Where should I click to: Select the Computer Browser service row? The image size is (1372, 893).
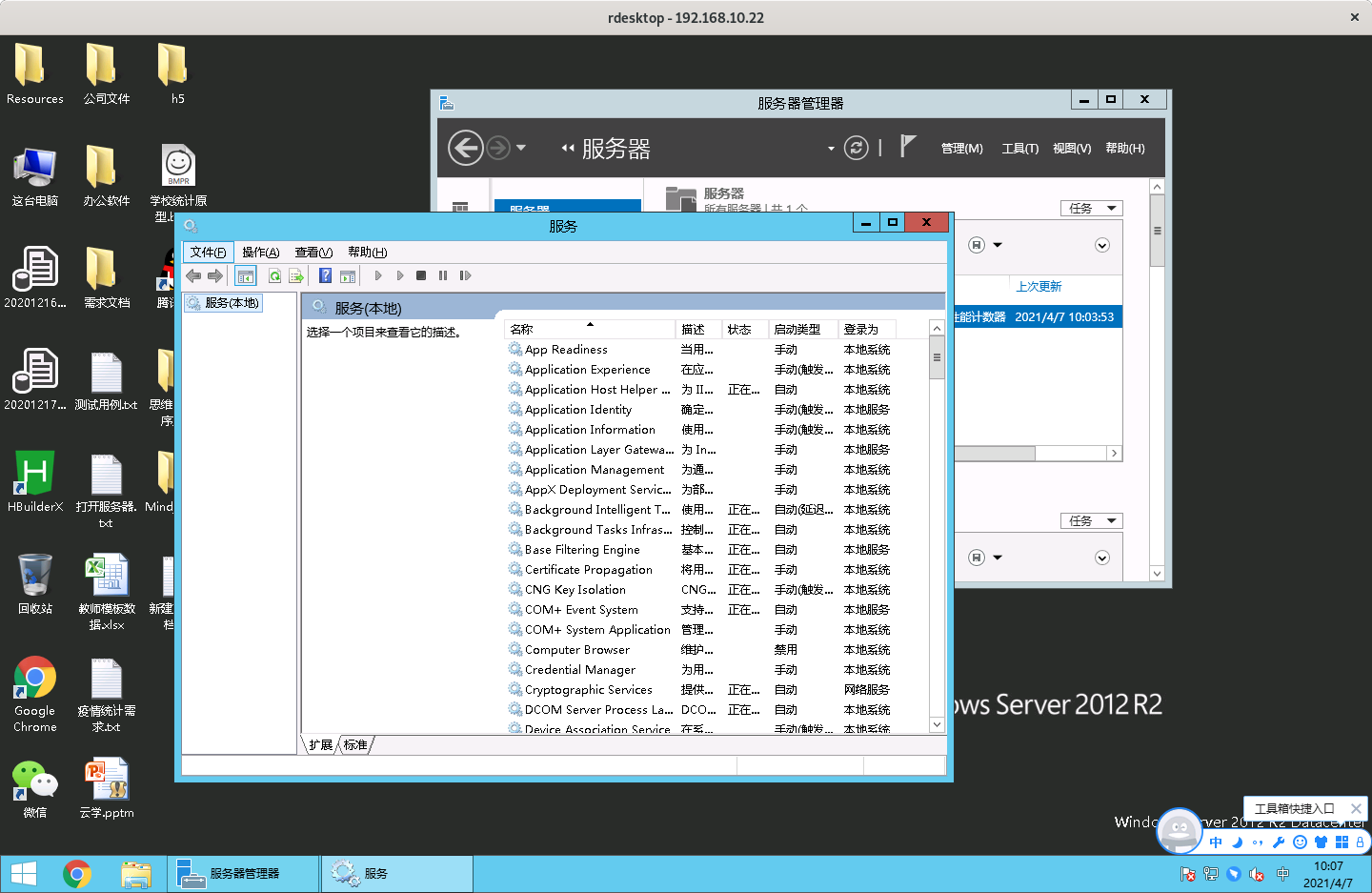point(577,650)
